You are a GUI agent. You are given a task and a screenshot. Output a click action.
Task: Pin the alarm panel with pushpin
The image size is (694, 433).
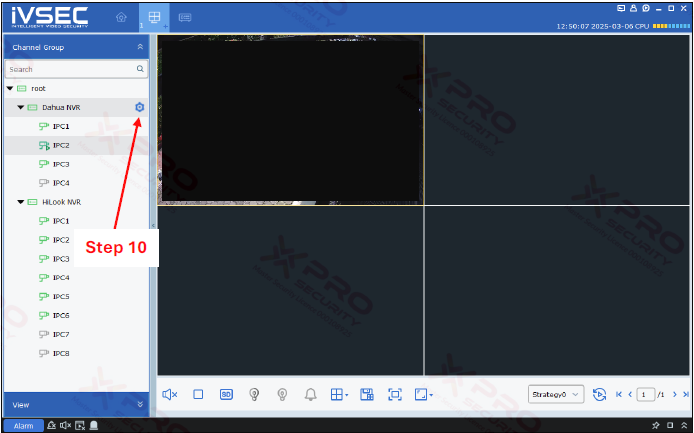click(x=656, y=425)
